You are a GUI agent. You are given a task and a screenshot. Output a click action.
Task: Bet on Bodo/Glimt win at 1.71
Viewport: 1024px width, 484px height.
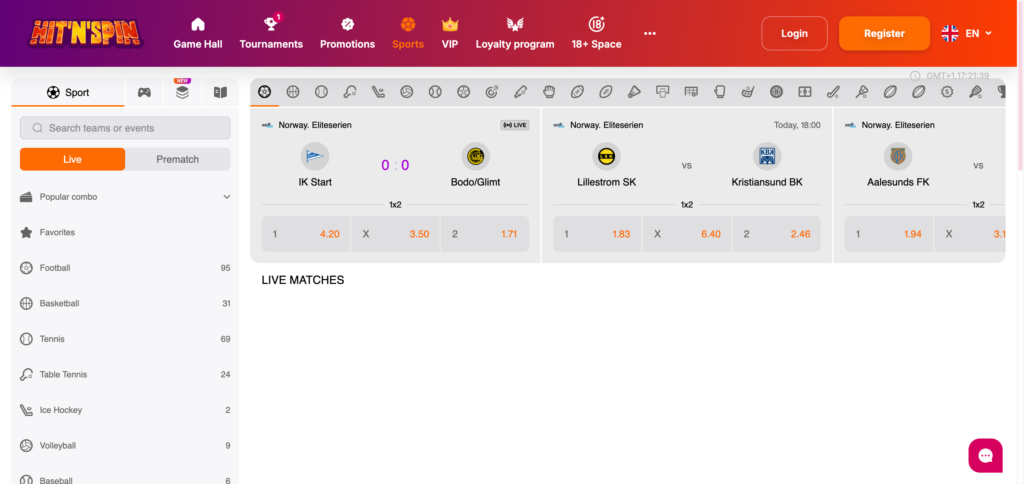point(485,234)
